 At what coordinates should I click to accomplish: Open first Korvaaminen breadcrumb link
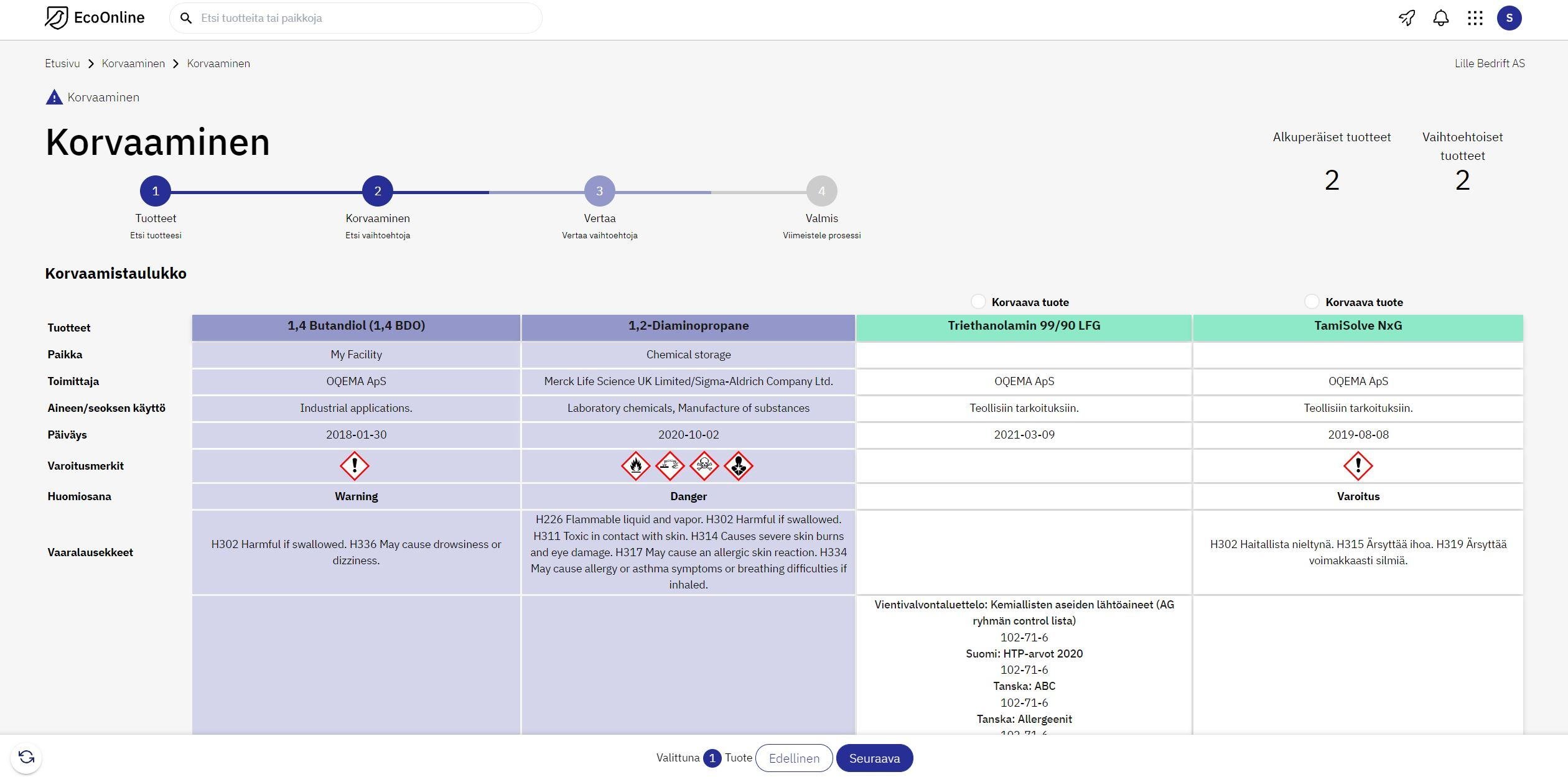click(x=133, y=63)
